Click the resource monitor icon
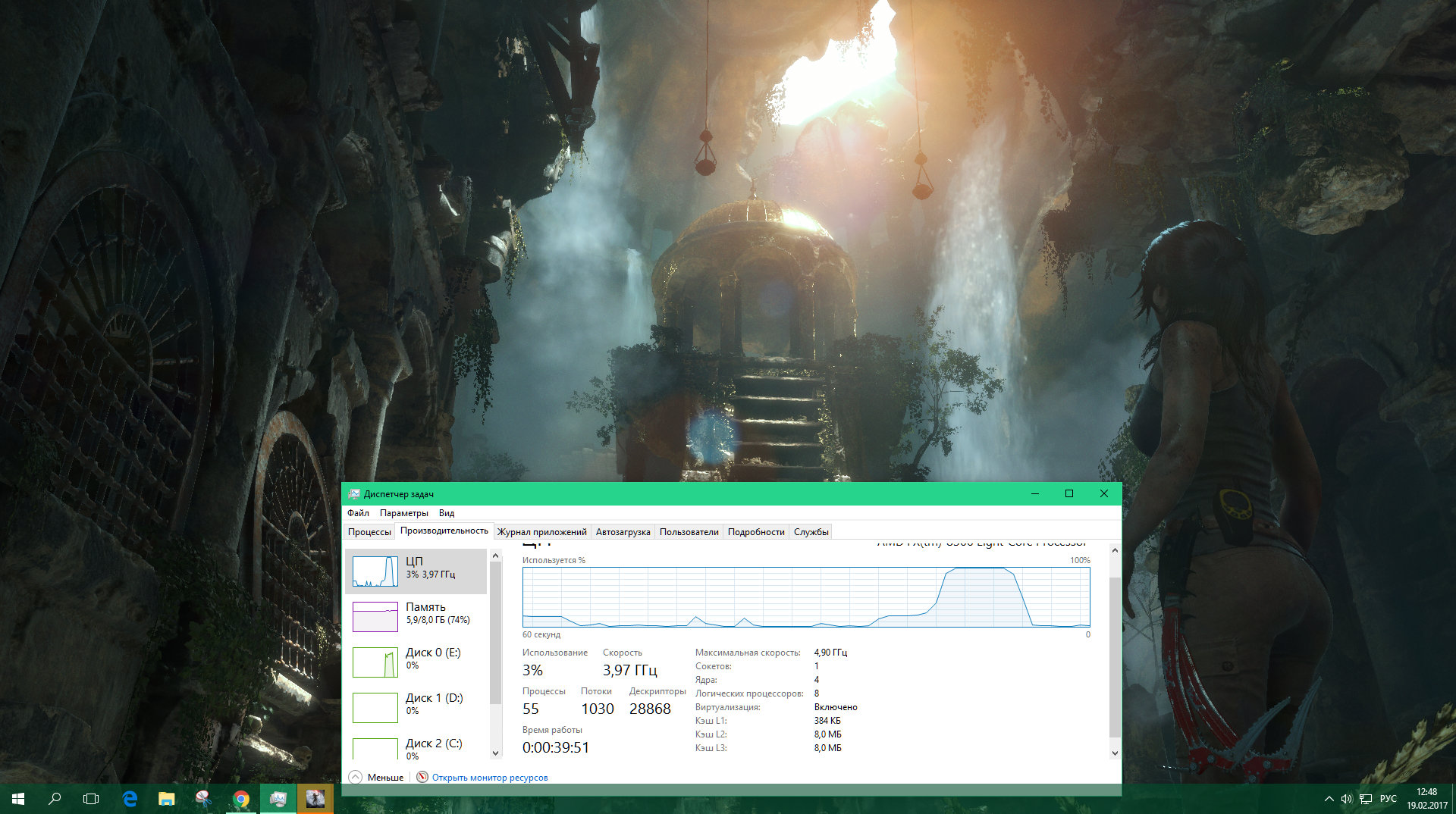Screen dimensions: 1456x814 tap(422, 777)
